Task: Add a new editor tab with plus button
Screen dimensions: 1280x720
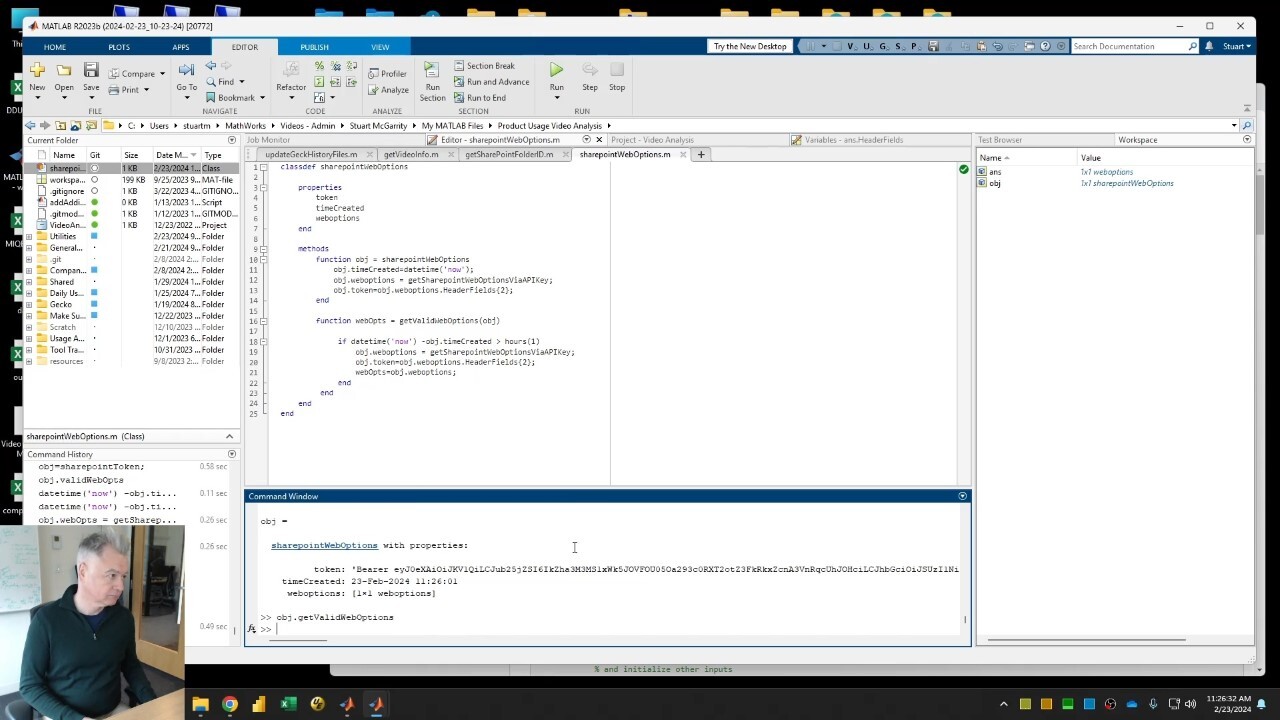Action: tap(701, 155)
